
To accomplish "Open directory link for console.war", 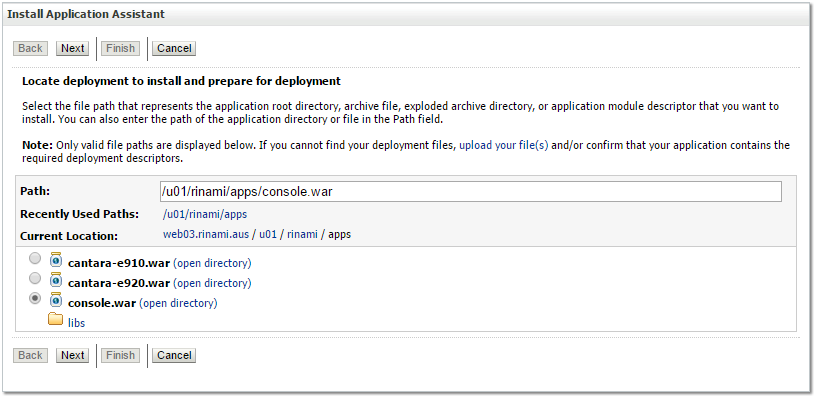I will click(178, 303).
